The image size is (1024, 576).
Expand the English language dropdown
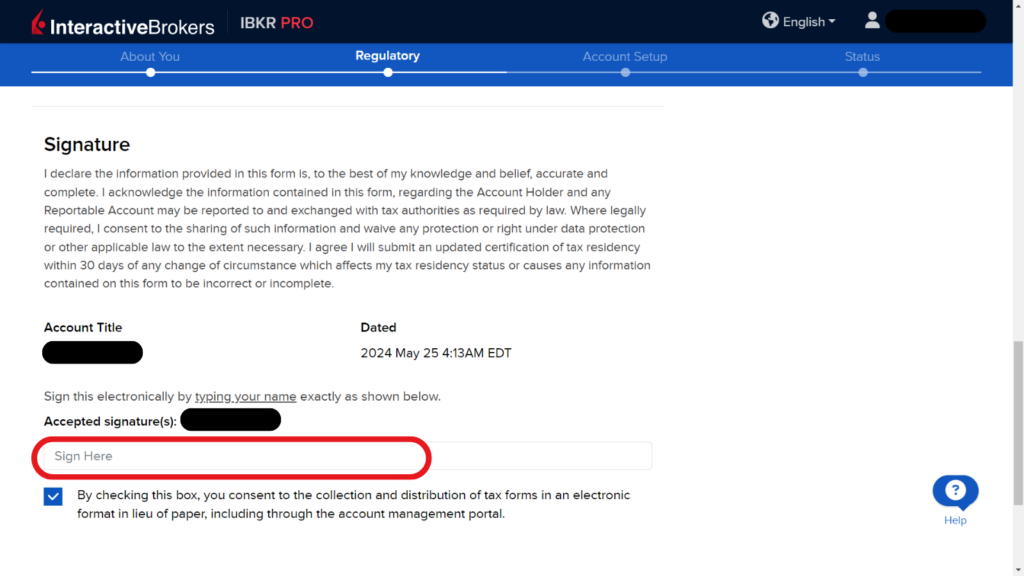coord(808,22)
